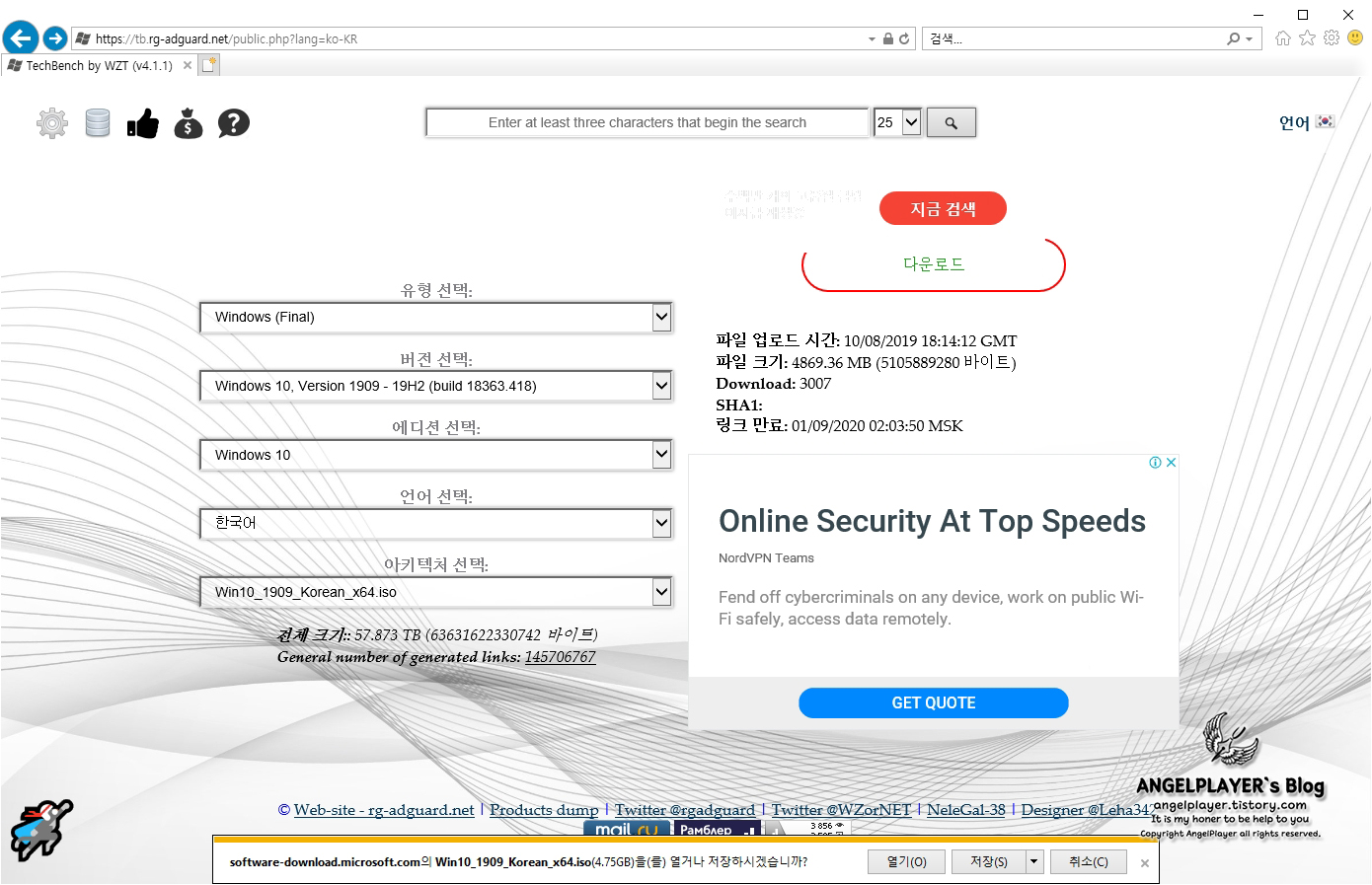Click the address bar padlock security icon
1372x885 pixels.
click(887, 39)
